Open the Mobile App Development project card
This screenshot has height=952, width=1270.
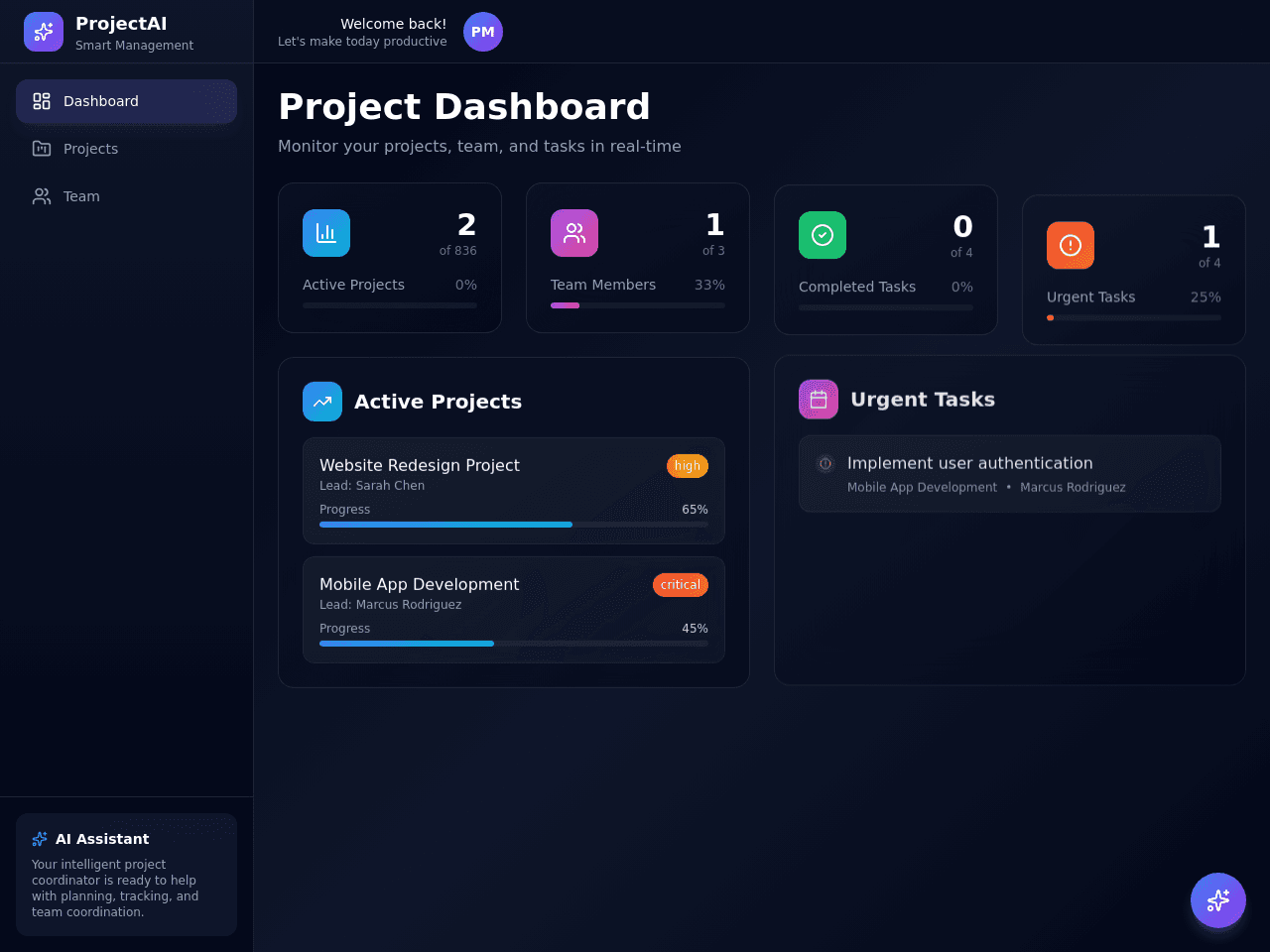point(514,610)
